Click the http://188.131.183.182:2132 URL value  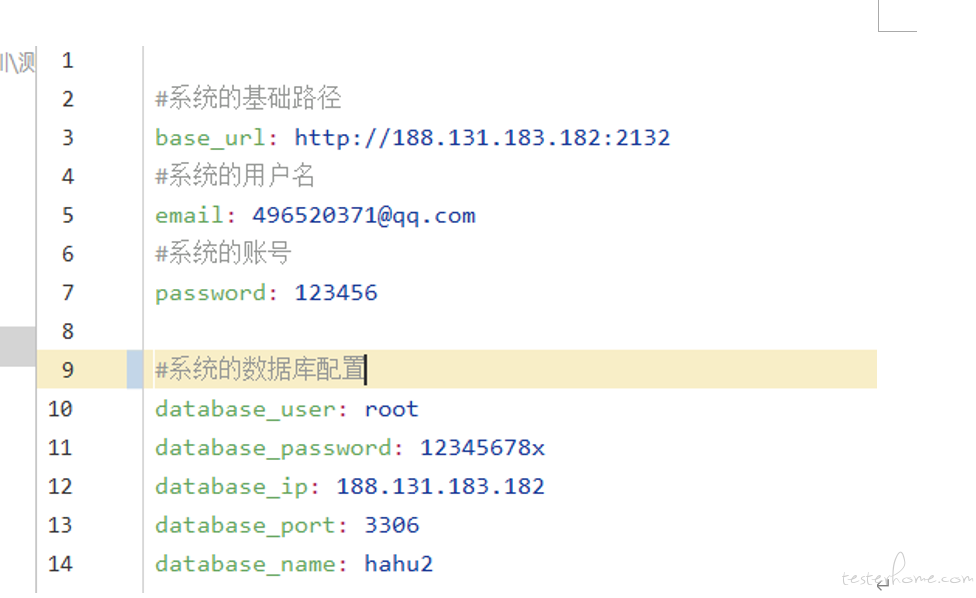482,138
